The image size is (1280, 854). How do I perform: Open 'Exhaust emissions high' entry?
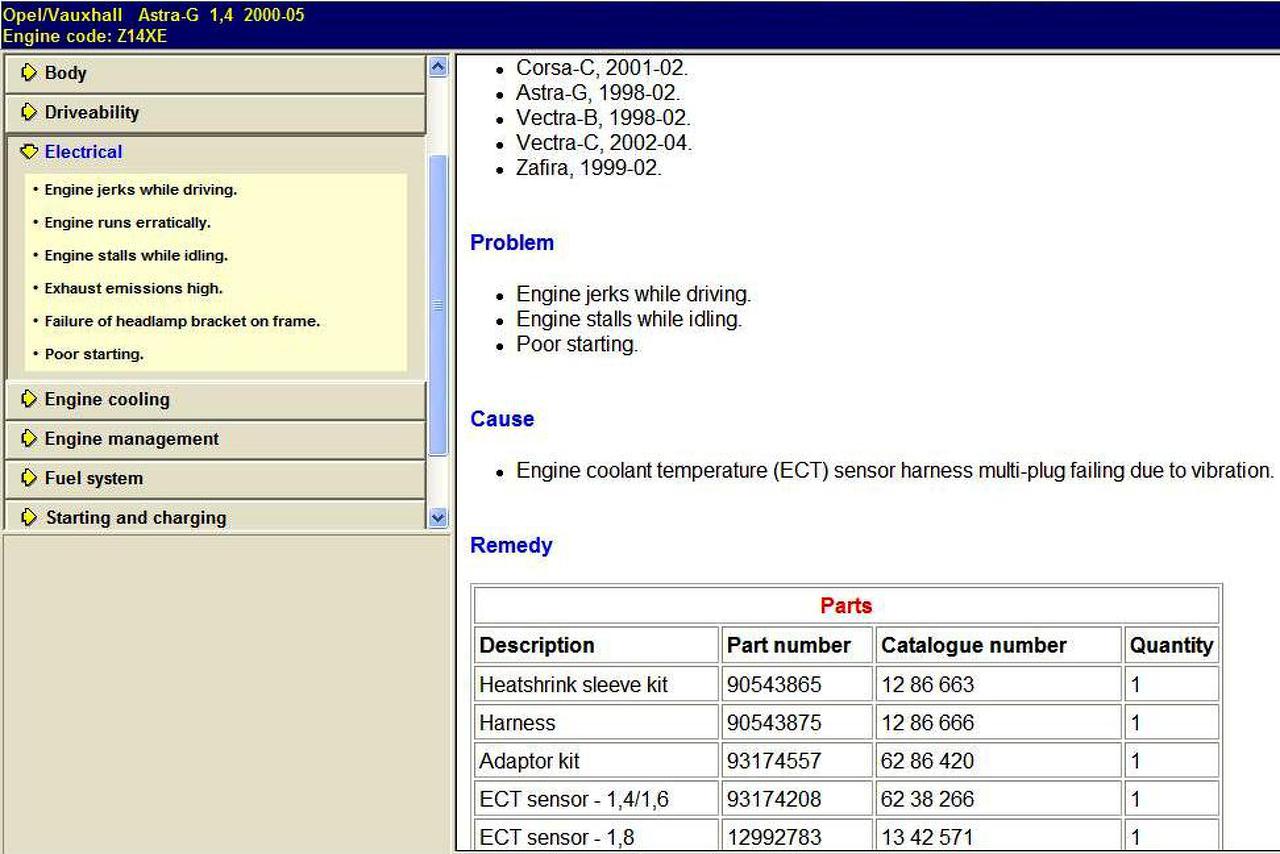133,288
